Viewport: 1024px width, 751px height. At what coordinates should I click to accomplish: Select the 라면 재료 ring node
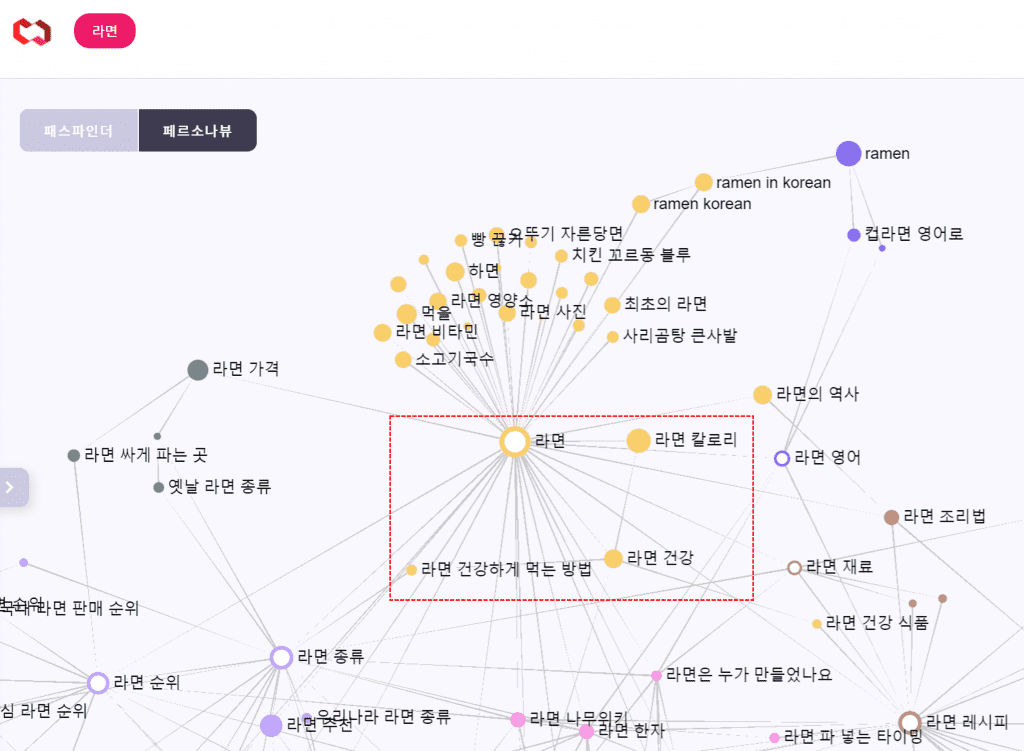click(794, 567)
